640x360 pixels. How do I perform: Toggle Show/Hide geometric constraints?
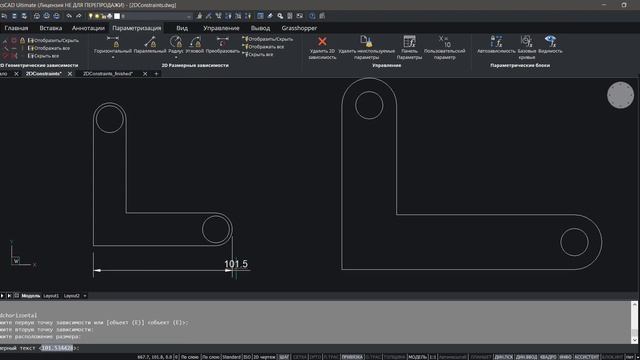pos(53,40)
